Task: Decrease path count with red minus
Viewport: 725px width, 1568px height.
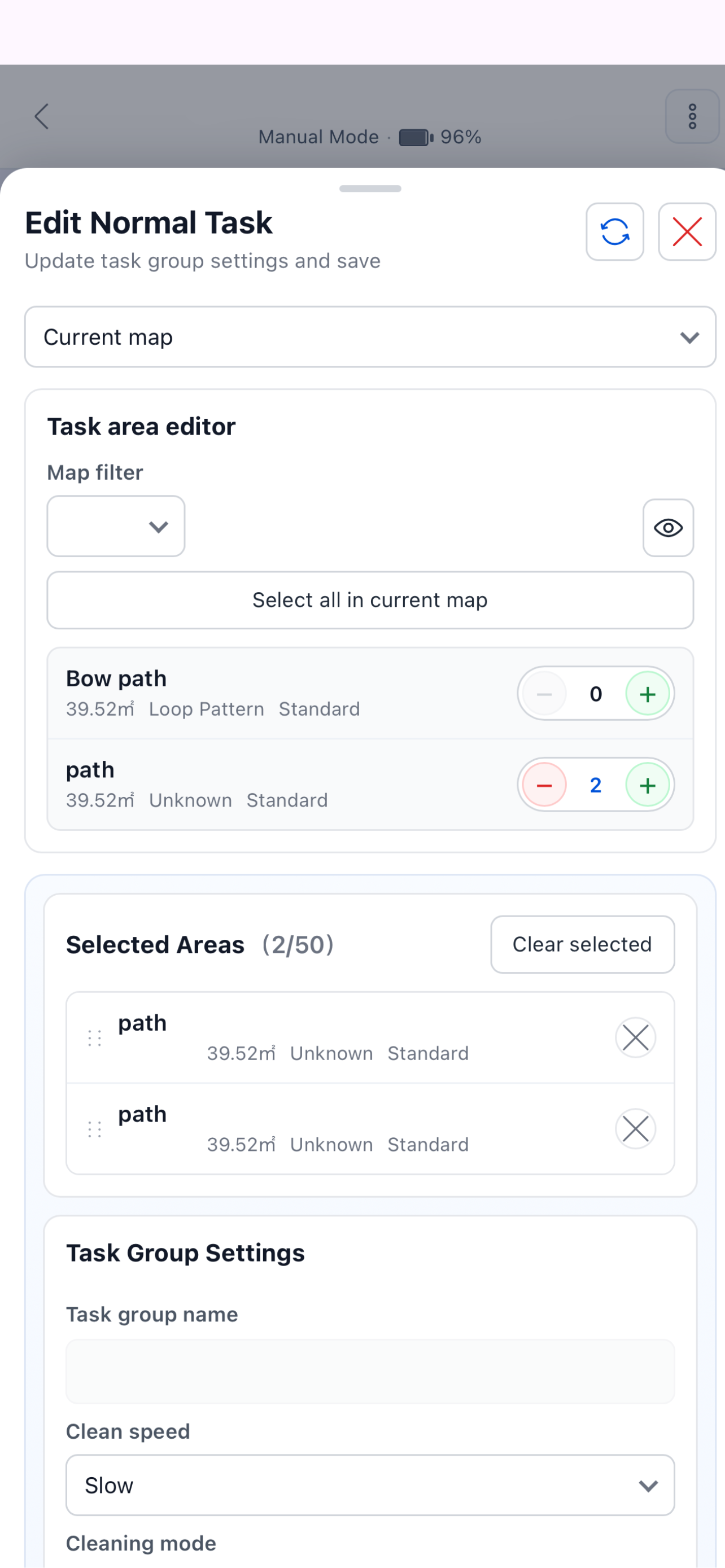Action: 544,785
